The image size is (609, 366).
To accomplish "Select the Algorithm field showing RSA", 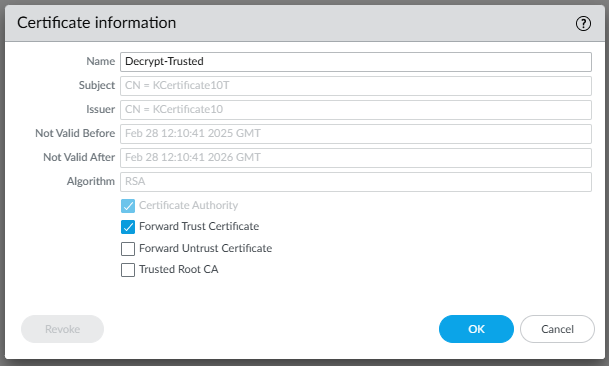I will coord(356,182).
